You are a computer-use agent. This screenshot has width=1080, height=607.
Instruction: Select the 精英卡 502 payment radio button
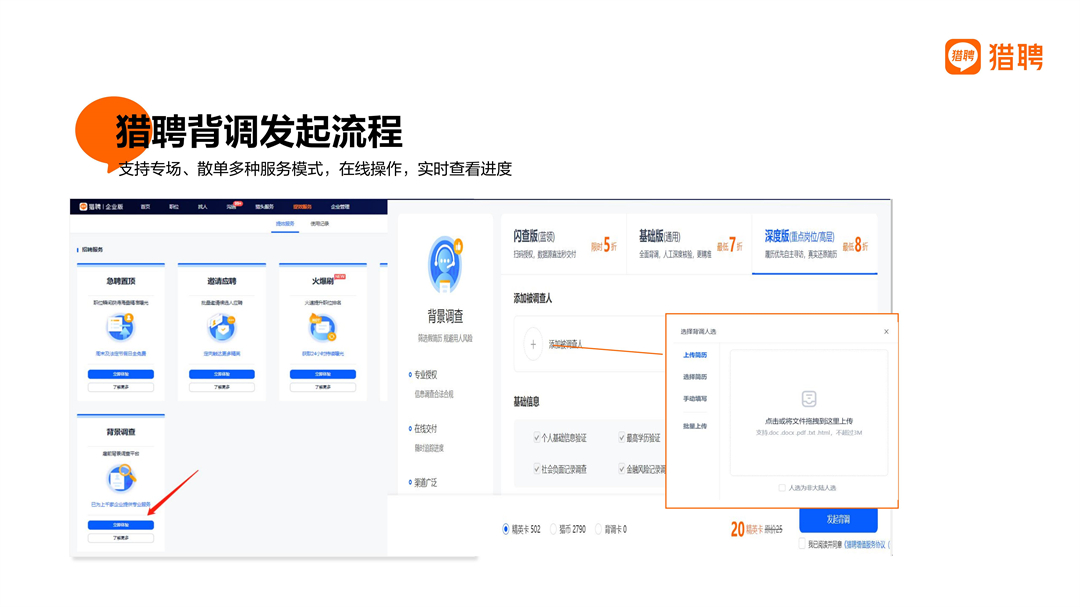coord(506,529)
